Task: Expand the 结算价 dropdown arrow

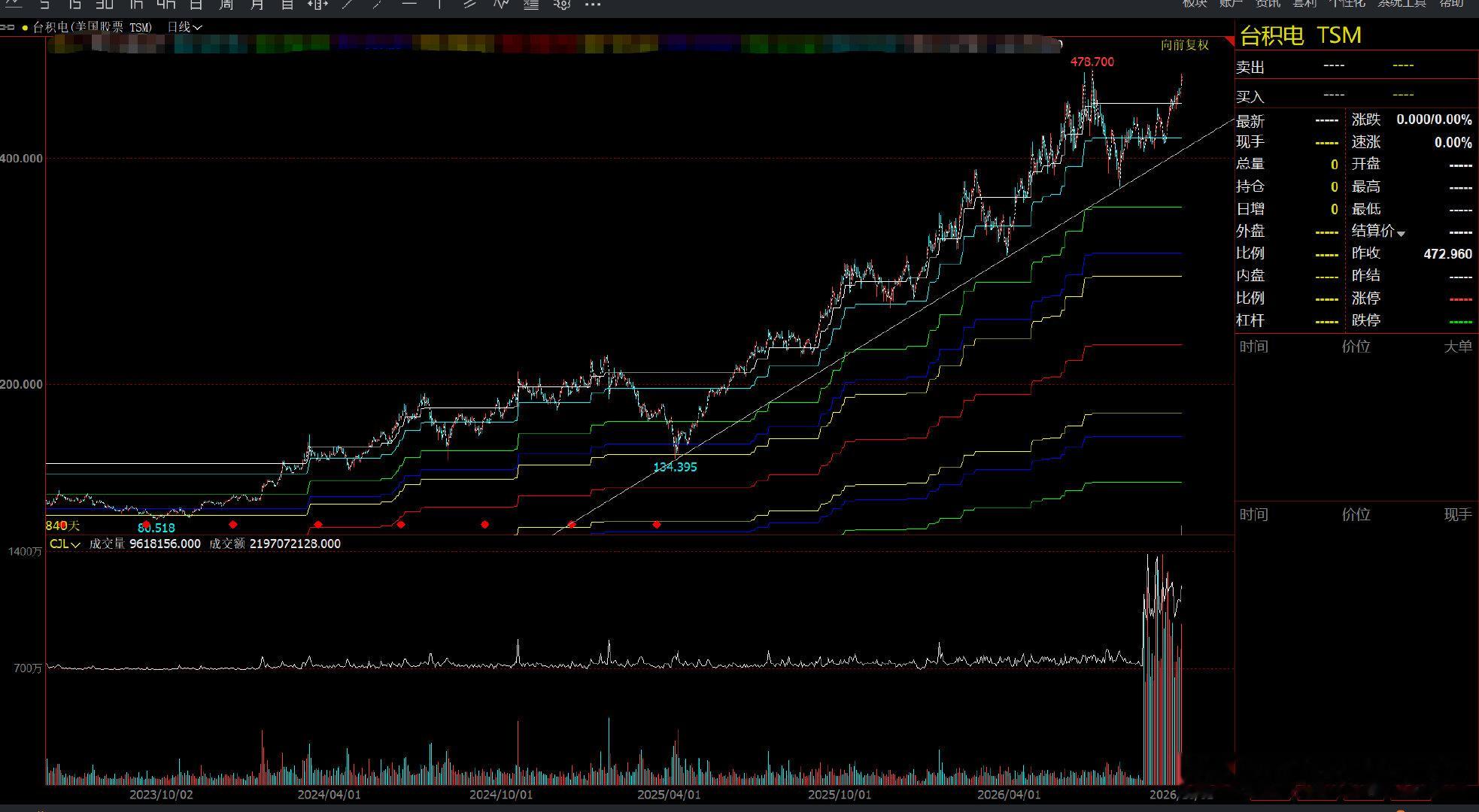Action: coord(1401,234)
